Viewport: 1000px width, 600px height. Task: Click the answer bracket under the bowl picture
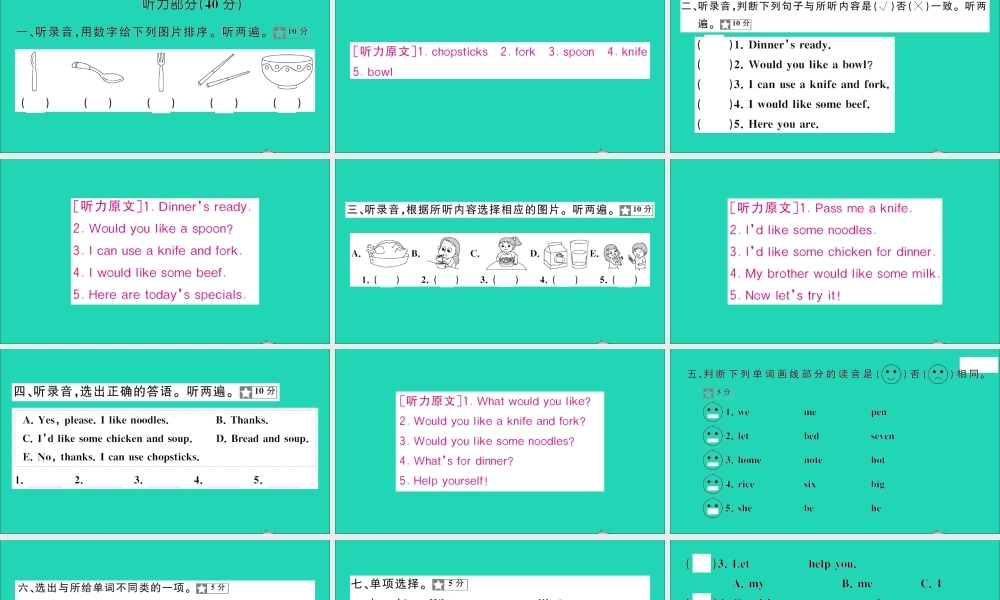coord(287,103)
